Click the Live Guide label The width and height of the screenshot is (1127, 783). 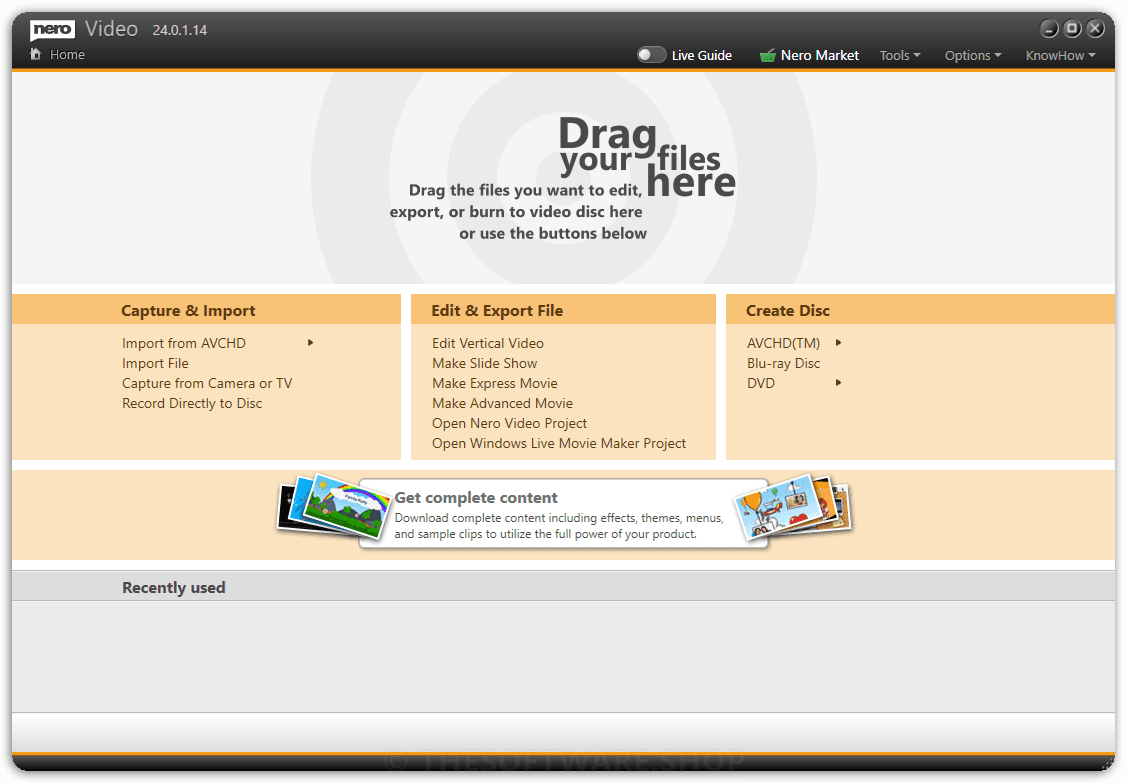(702, 55)
